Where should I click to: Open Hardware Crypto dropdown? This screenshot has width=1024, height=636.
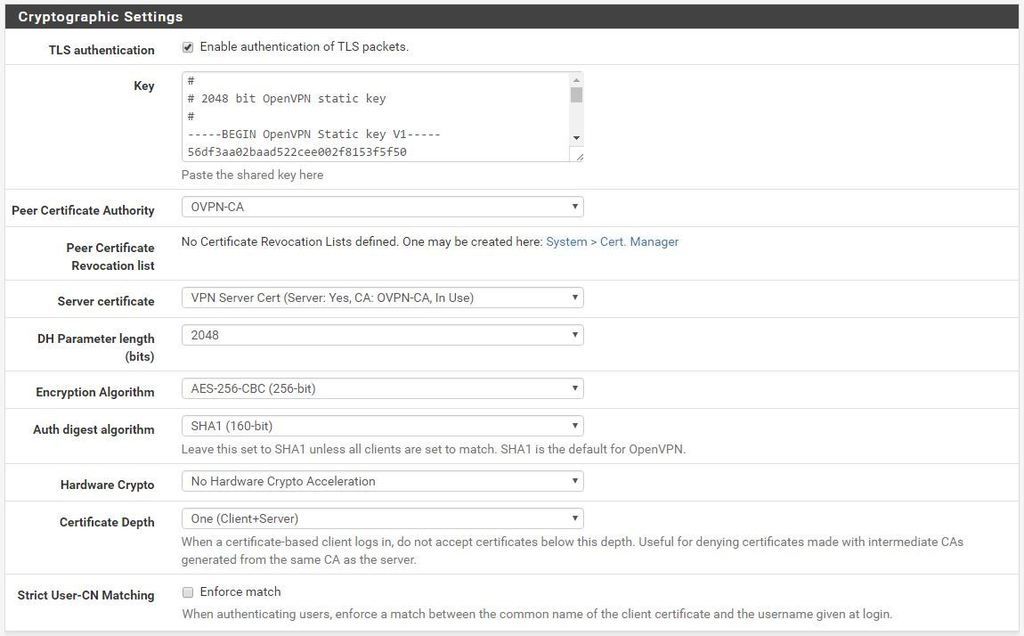pyautogui.click(x=382, y=481)
